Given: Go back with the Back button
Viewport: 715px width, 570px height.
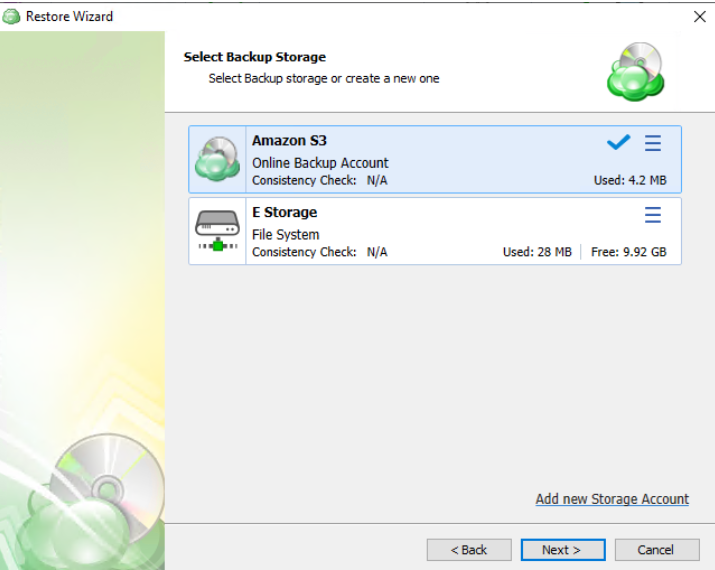Looking at the screenshot, I should 468,550.
